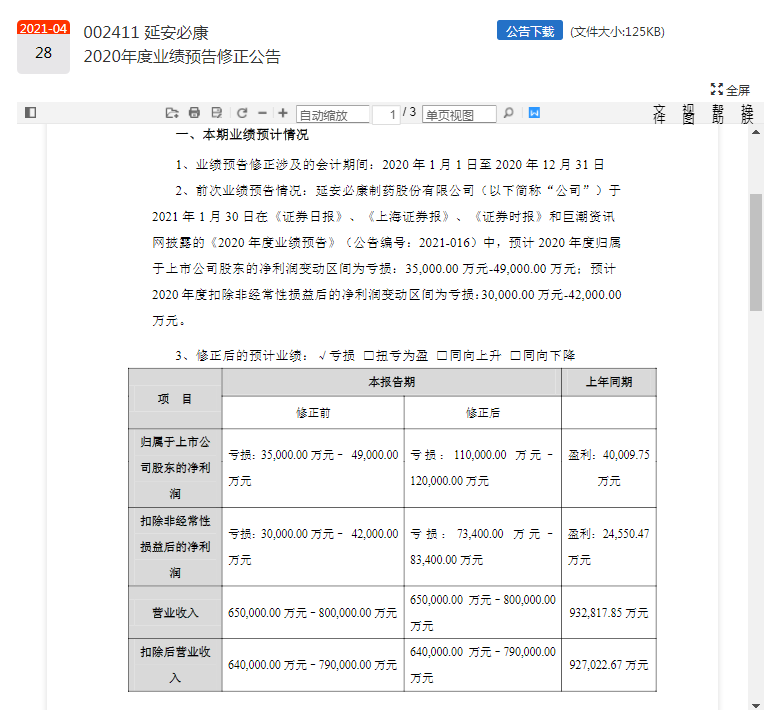Click the 修正后 column header
Screen dimensions: 773x710
coord(483,413)
